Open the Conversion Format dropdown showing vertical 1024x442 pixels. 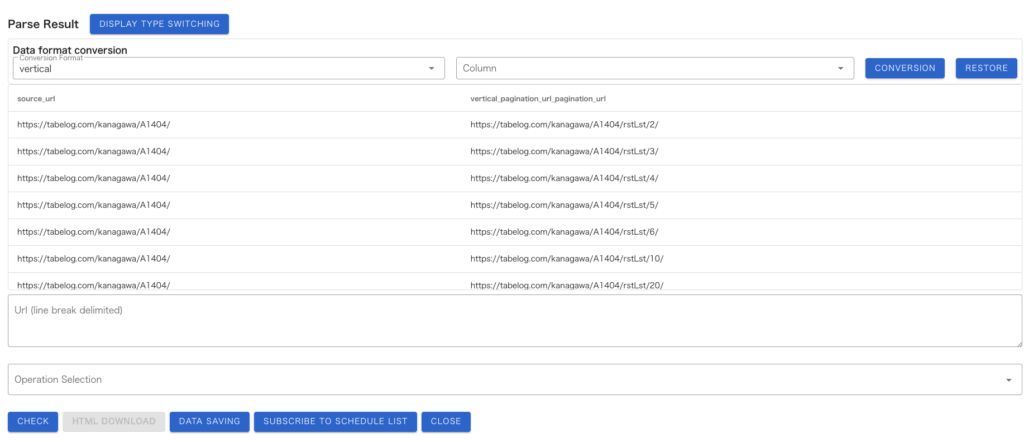pyautogui.click(x=229, y=68)
